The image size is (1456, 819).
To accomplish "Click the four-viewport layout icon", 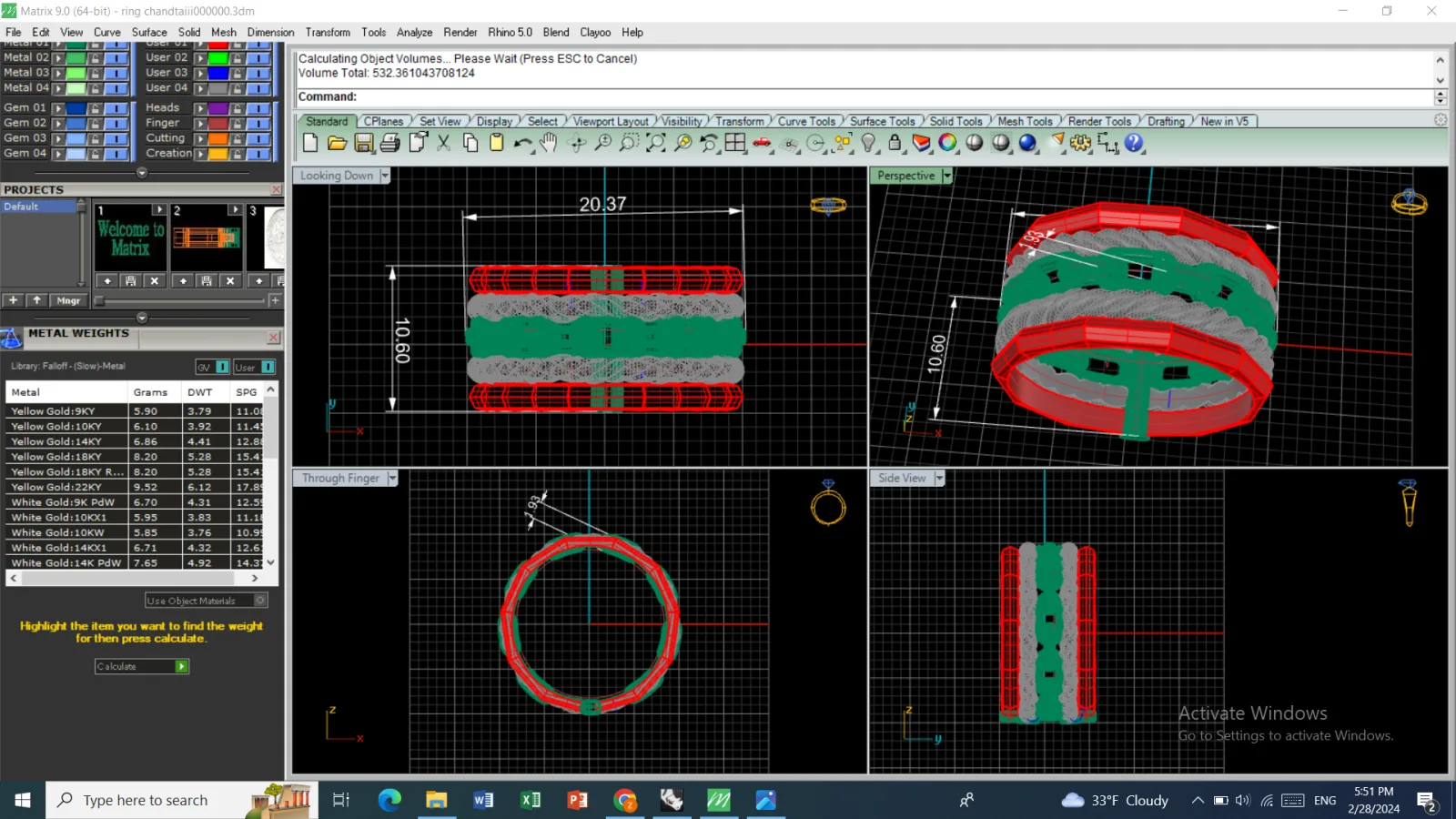I will tap(735, 143).
